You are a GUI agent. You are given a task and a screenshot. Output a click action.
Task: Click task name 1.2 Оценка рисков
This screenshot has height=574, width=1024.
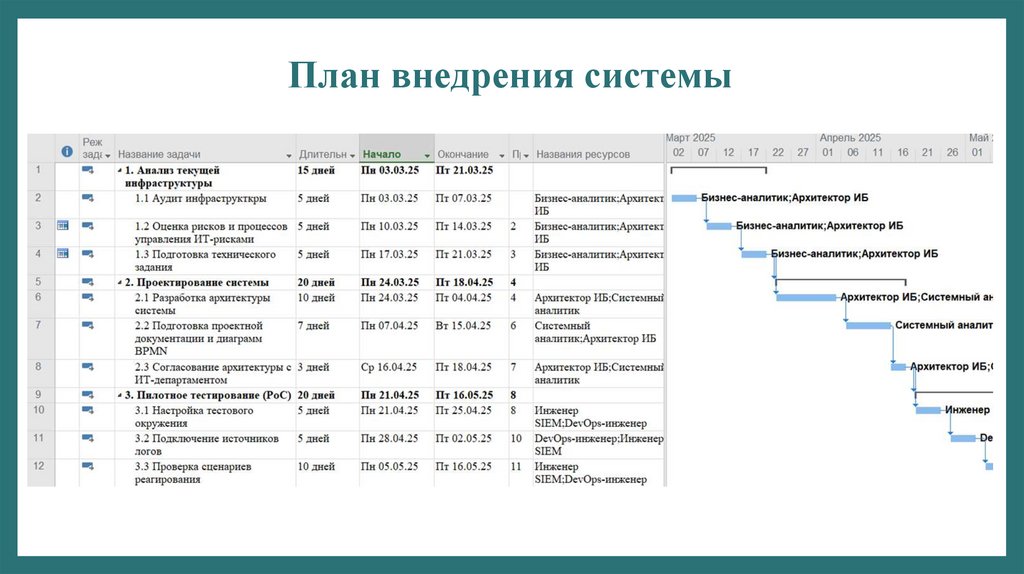(211, 232)
